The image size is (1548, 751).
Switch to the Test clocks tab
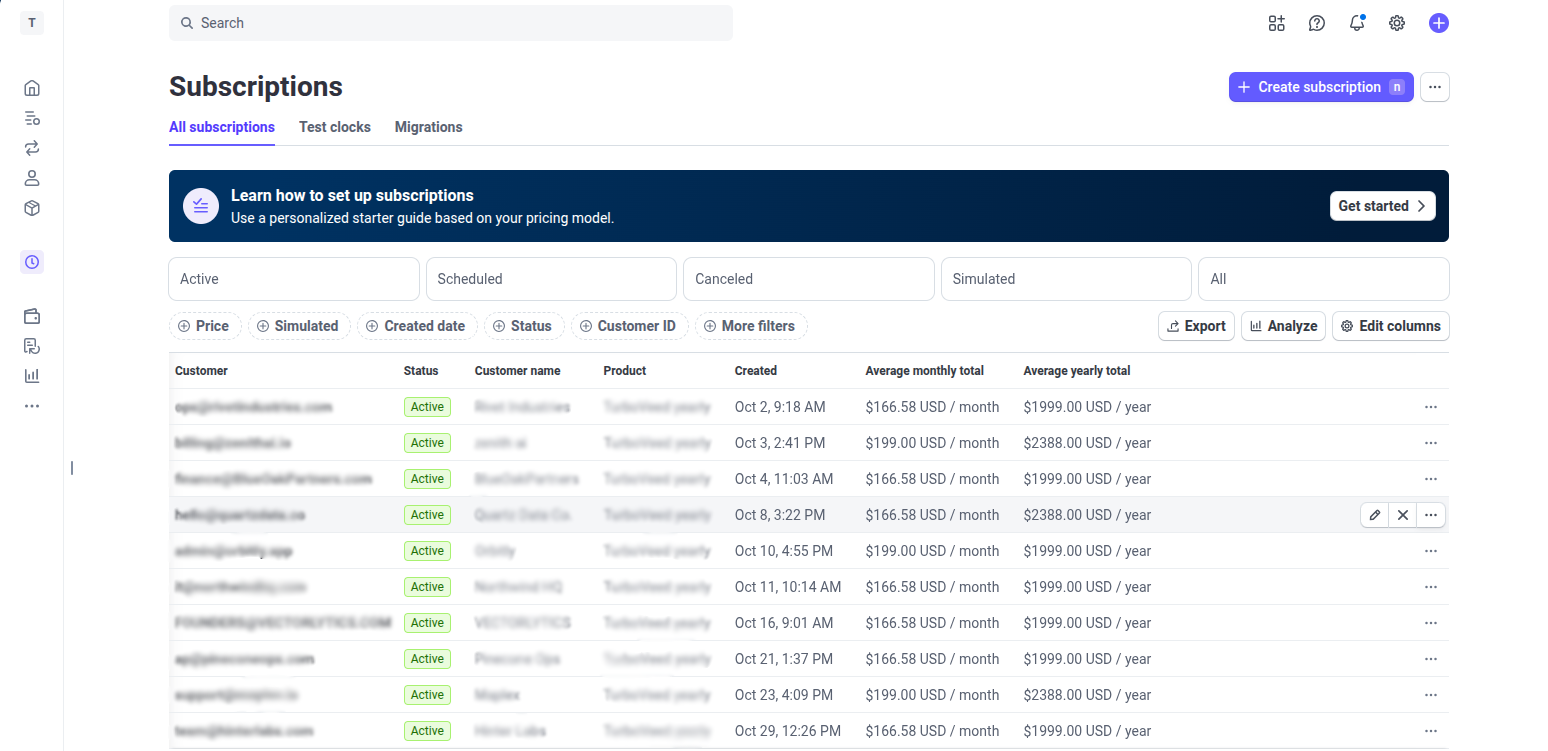(x=334, y=127)
